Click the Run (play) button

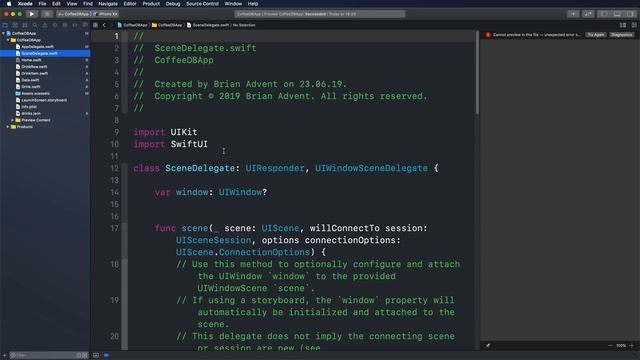point(32,14)
